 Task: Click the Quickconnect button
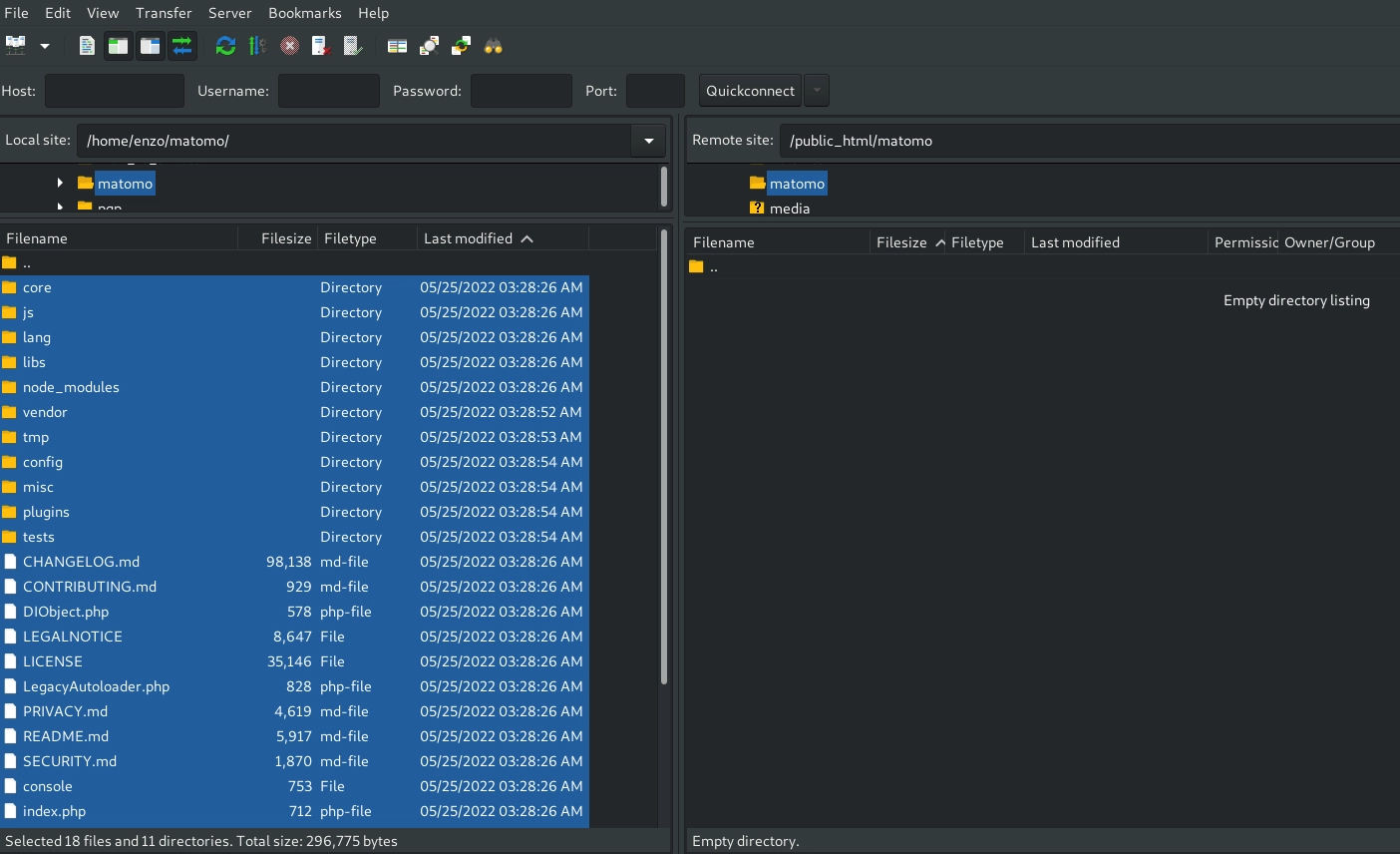pos(751,91)
